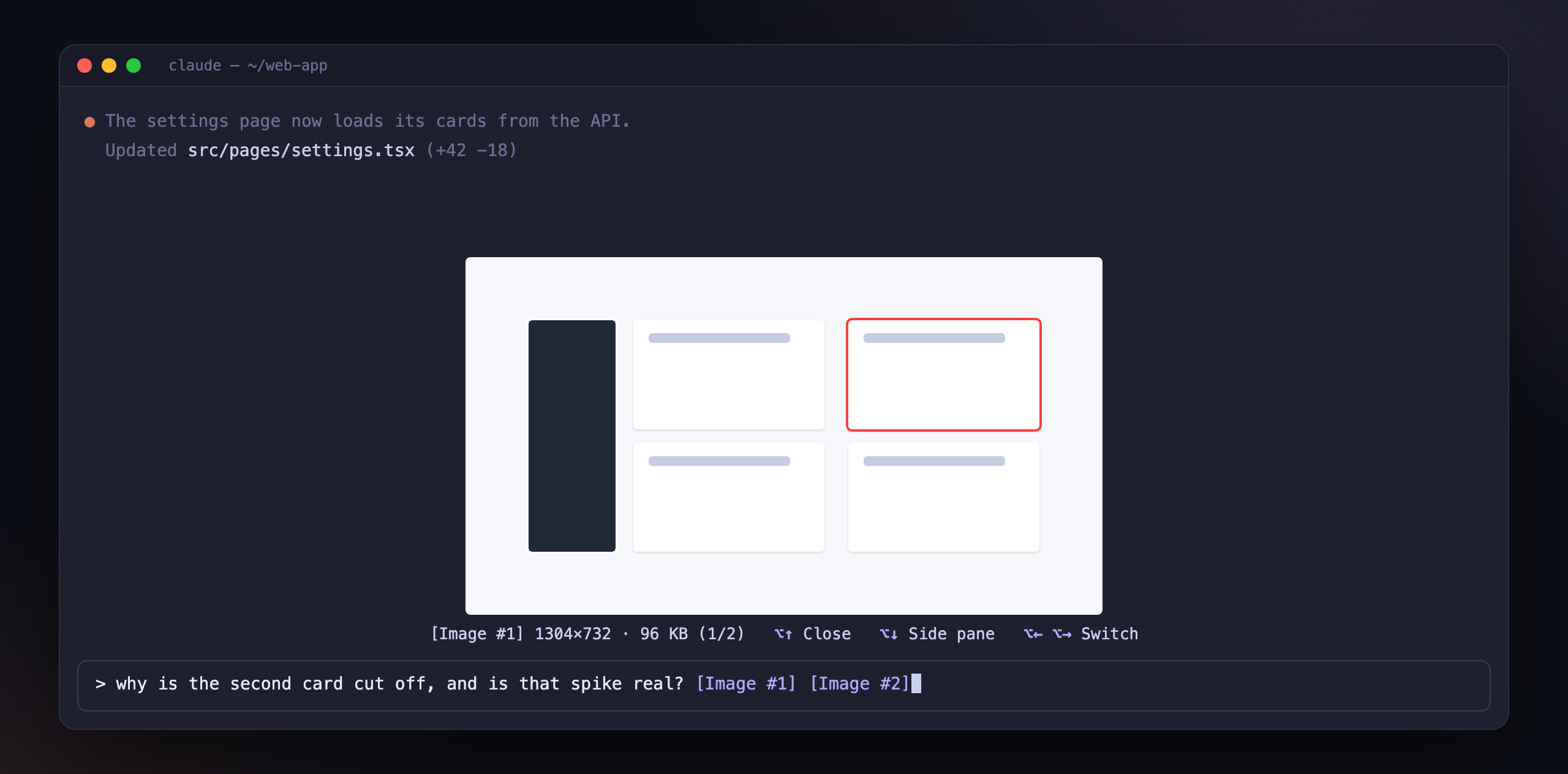Image resolution: width=1568 pixels, height=774 pixels.
Task: Click the Switch images option
Action: pyautogui.click(x=1109, y=634)
